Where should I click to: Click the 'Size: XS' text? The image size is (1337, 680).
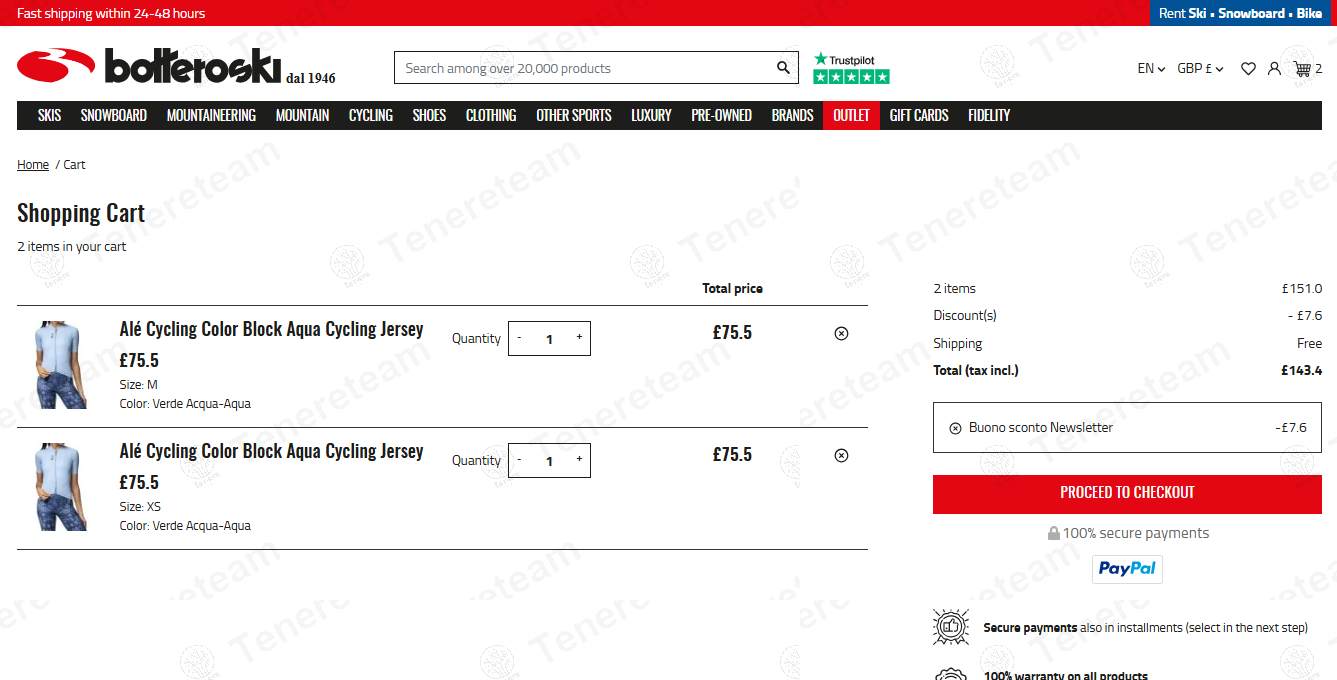coord(140,507)
